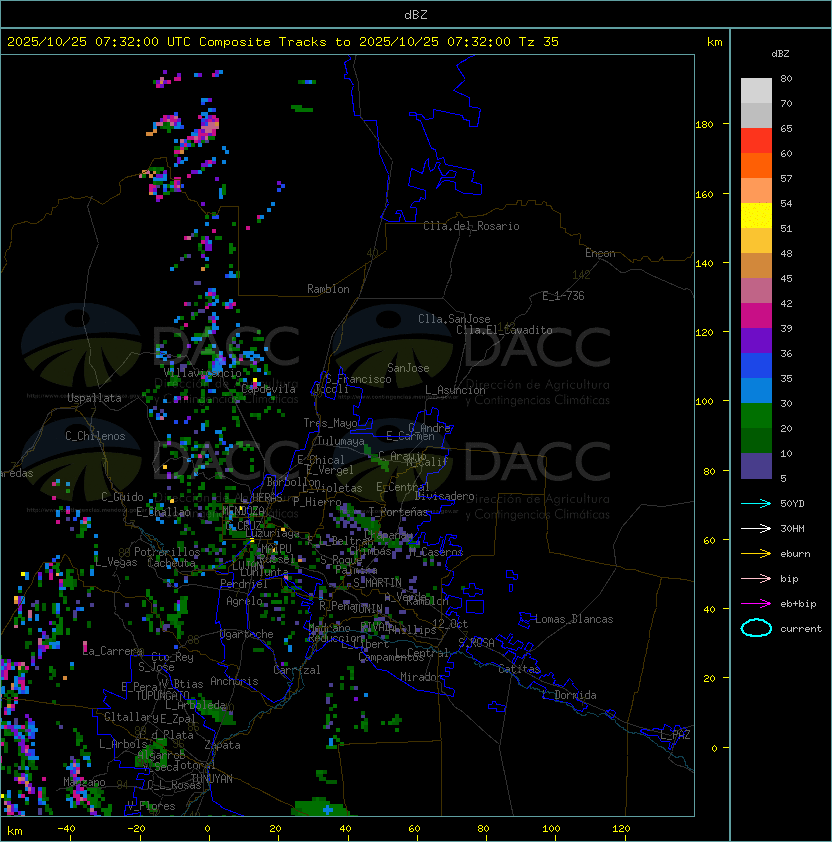Select the L_Asuncion place label

tap(455, 390)
